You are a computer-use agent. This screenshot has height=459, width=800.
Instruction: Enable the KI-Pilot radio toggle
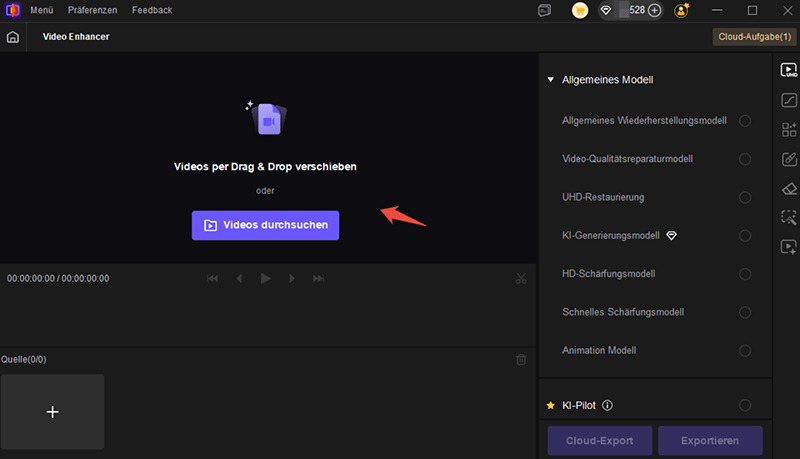[745, 405]
